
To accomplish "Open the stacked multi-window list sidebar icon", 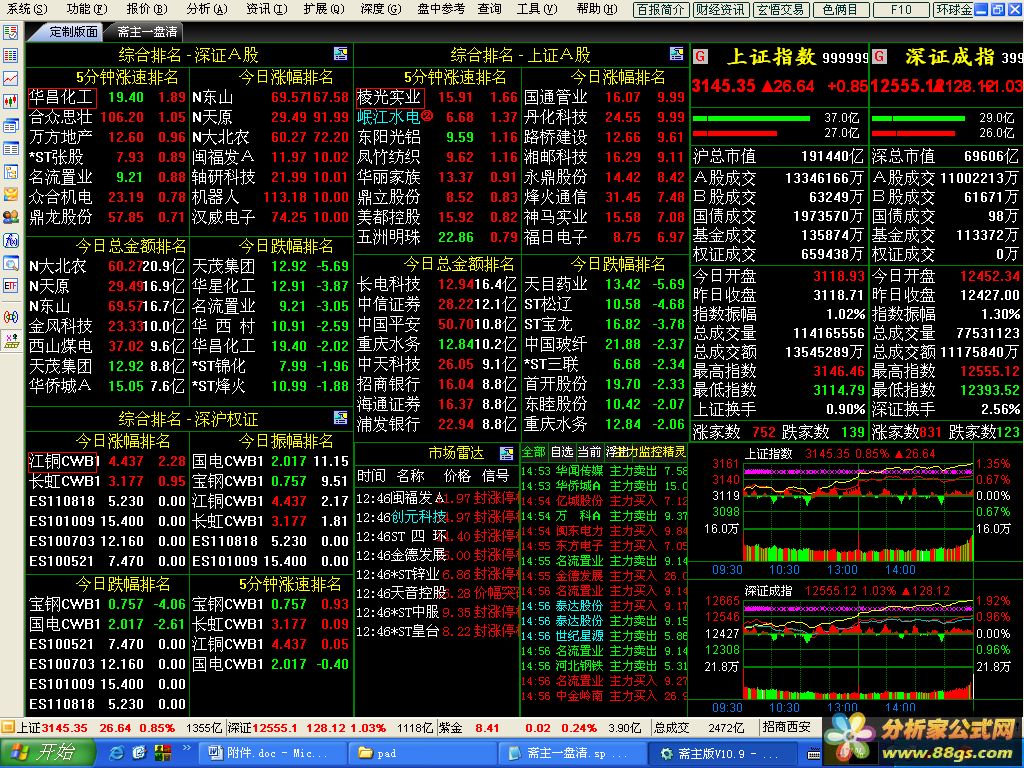I will (x=10, y=125).
